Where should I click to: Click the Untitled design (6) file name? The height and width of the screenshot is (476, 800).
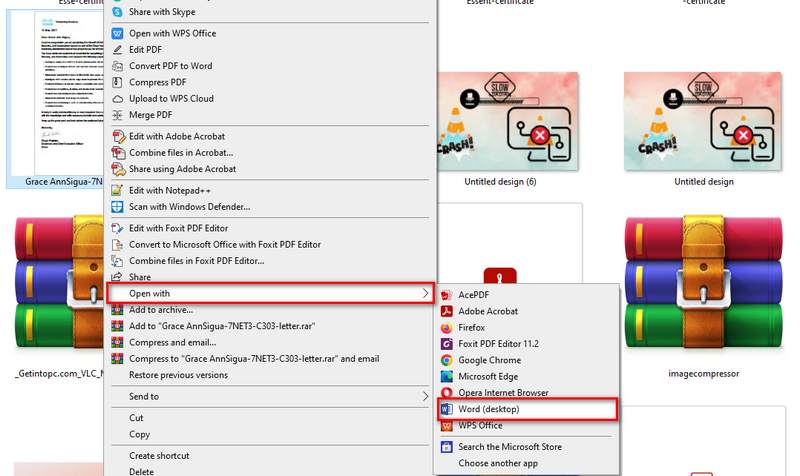pos(500,182)
